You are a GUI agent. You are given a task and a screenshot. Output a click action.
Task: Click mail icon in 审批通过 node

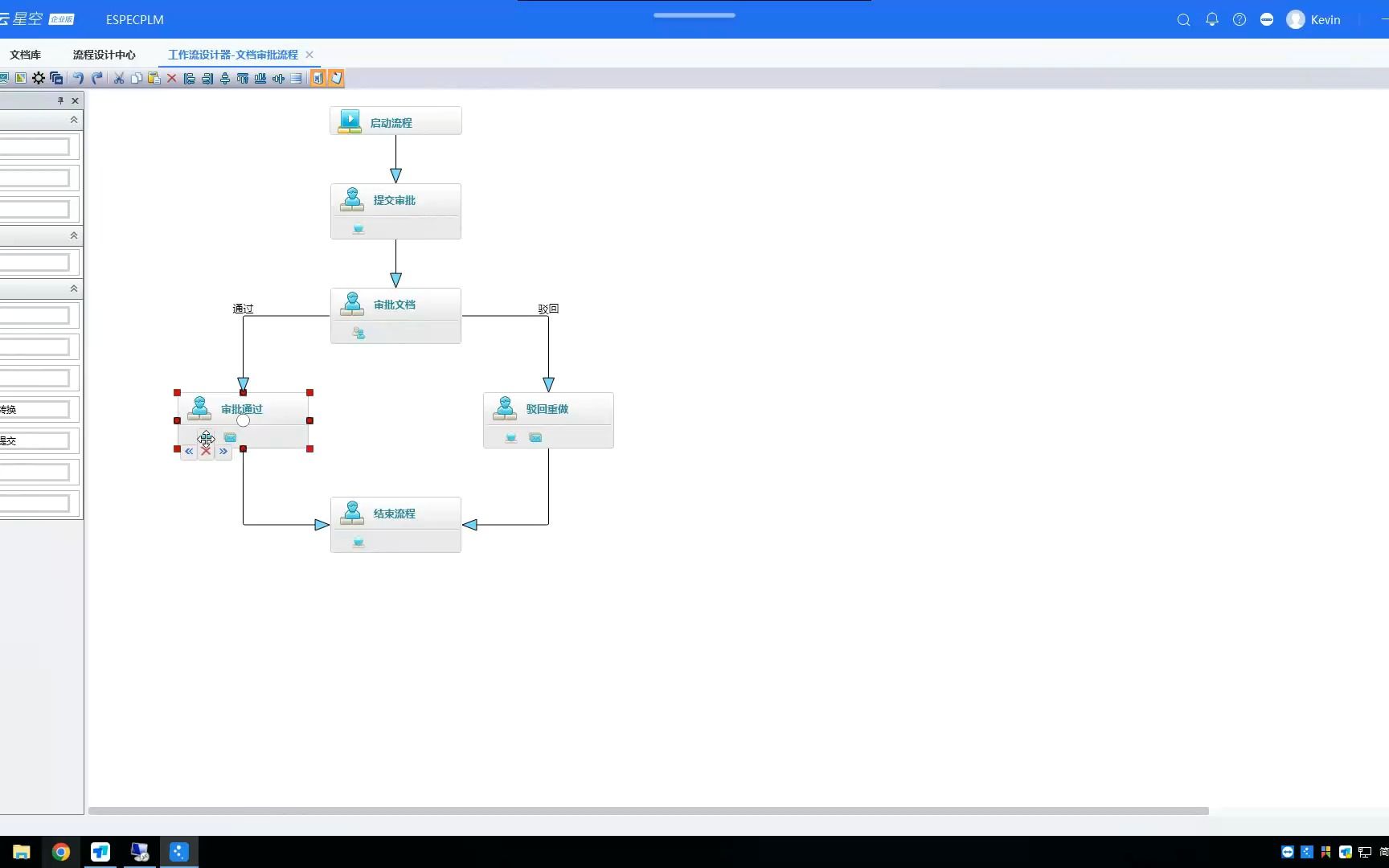coord(230,437)
